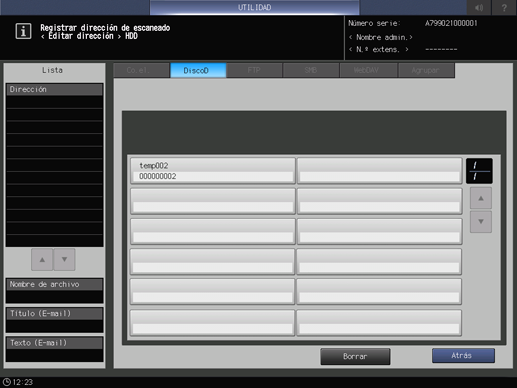Switch to the Agrupar tab
This screenshot has height=388, width=517.
tap(426, 70)
